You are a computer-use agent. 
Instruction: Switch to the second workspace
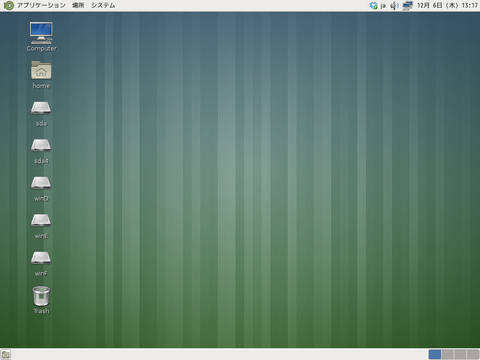click(447, 354)
